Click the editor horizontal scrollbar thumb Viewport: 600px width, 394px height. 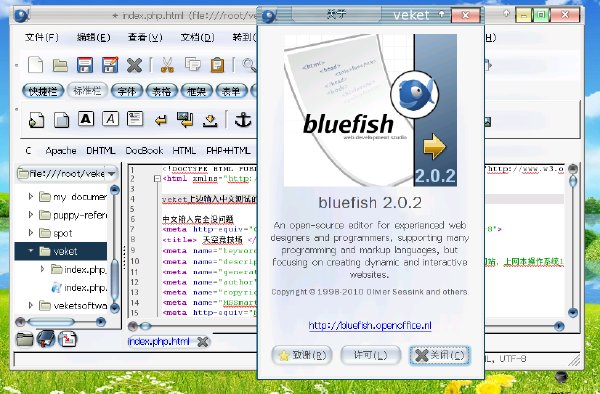tap(145, 326)
